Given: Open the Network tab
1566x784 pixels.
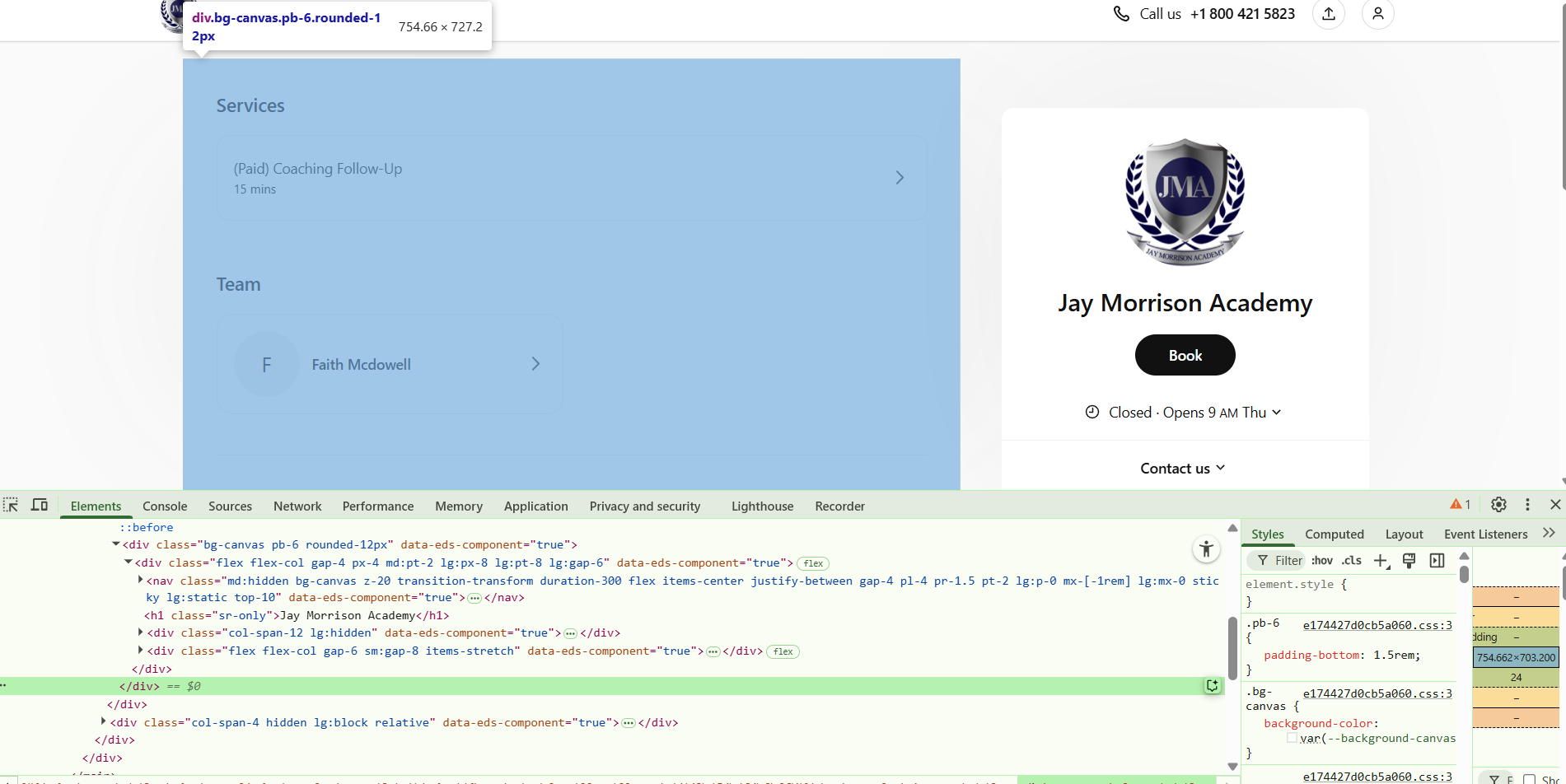Looking at the screenshot, I should tap(297, 506).
